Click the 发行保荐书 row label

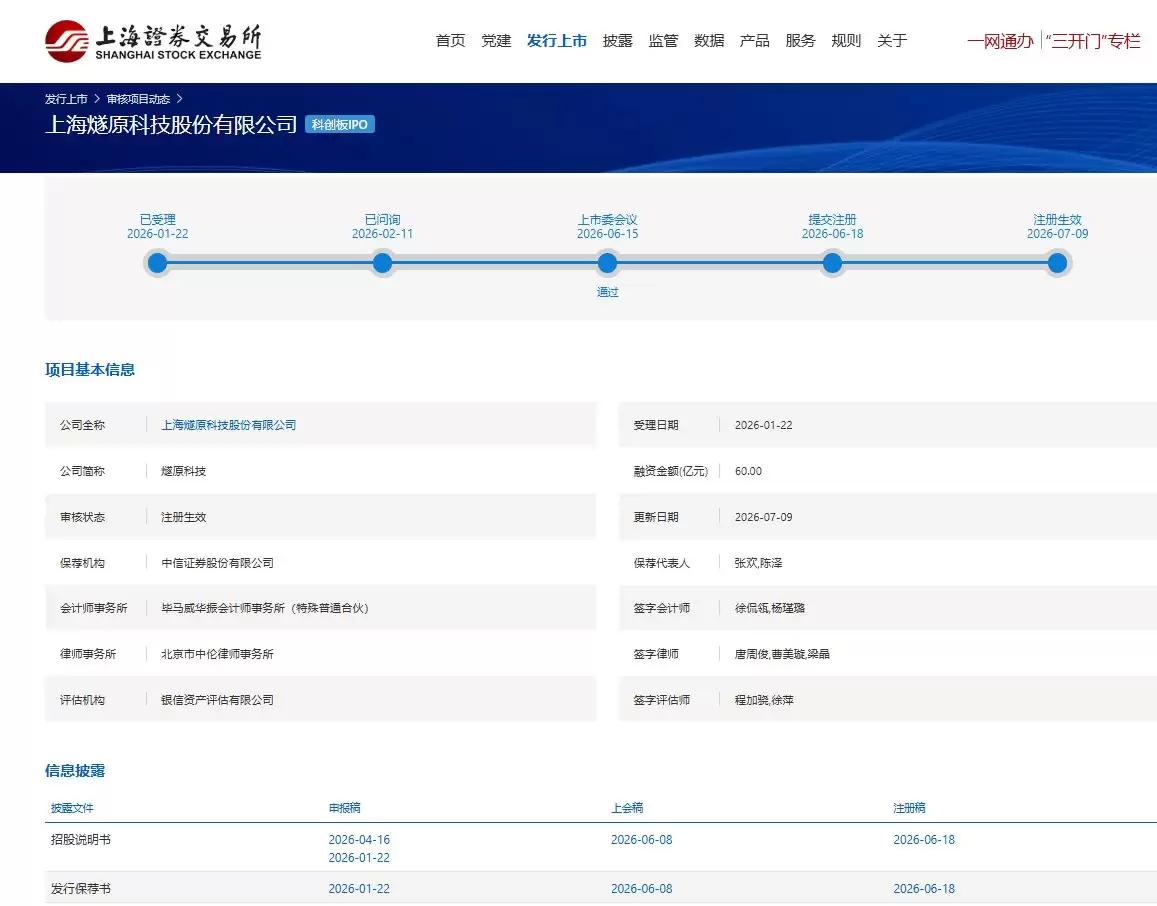(x=81, y=889)
